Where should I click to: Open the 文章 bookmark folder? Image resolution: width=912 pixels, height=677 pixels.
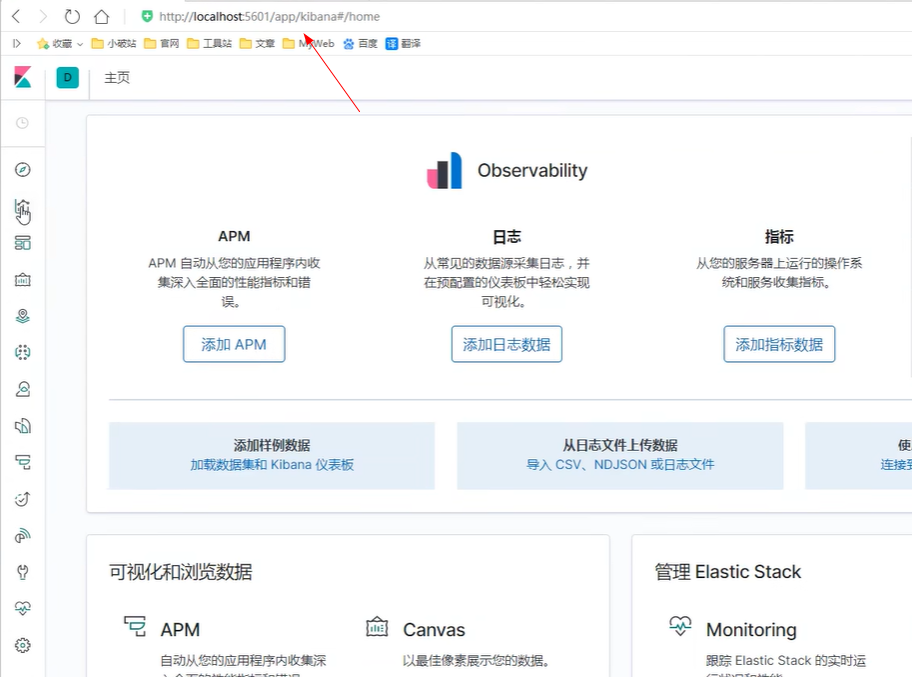coord(257,43)
